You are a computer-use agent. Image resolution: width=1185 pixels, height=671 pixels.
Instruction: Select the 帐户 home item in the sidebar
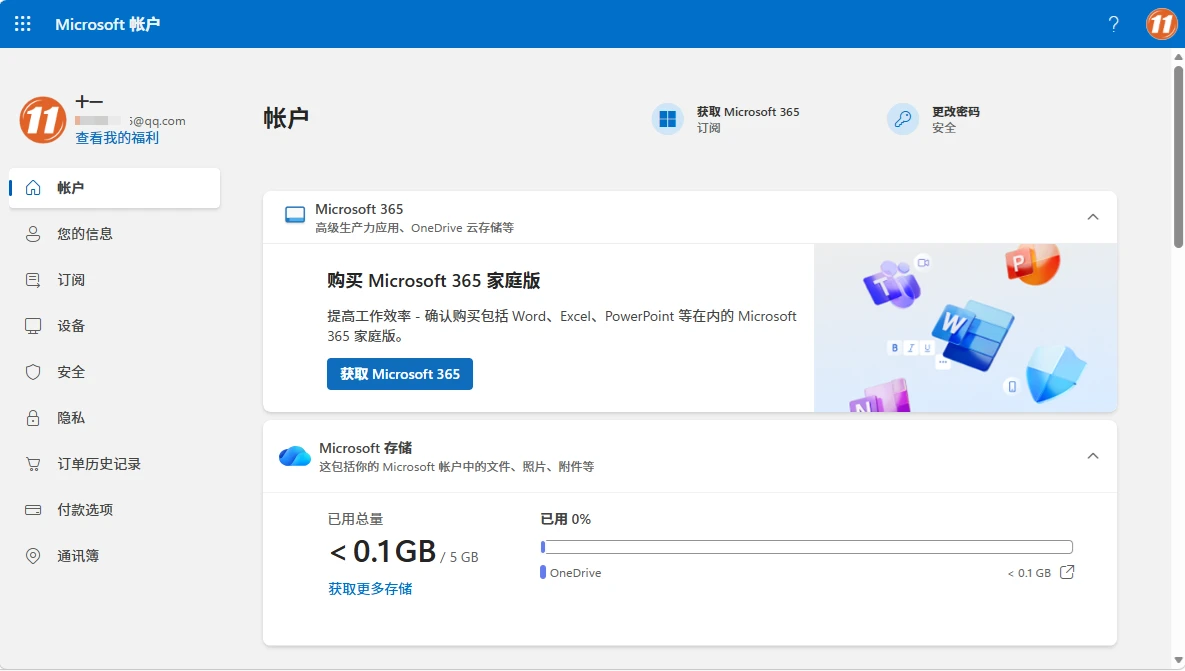tap(115, 187)
